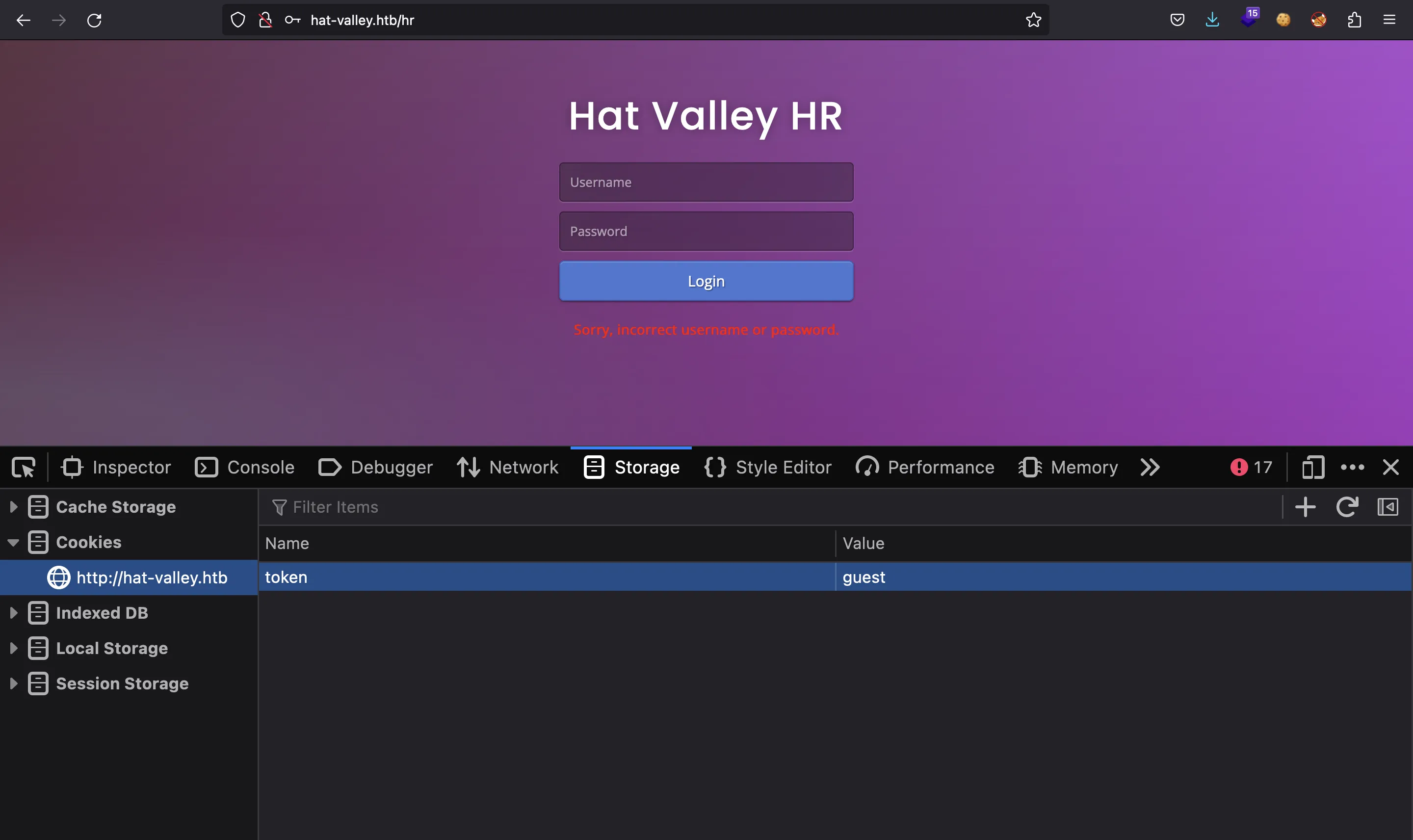This screenshot has height=840, width=1413.
Task: Enable the add new storage item button
Action: [x=1306, y=507]
